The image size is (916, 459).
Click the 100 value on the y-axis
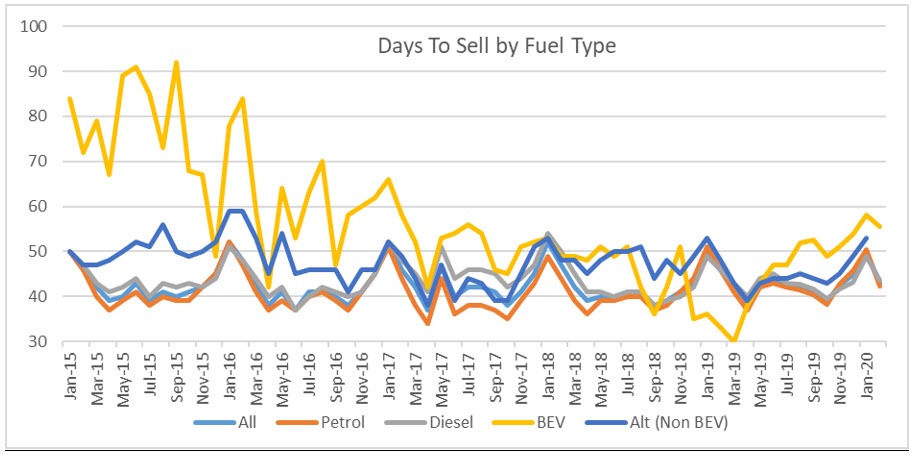click(40, 25)
